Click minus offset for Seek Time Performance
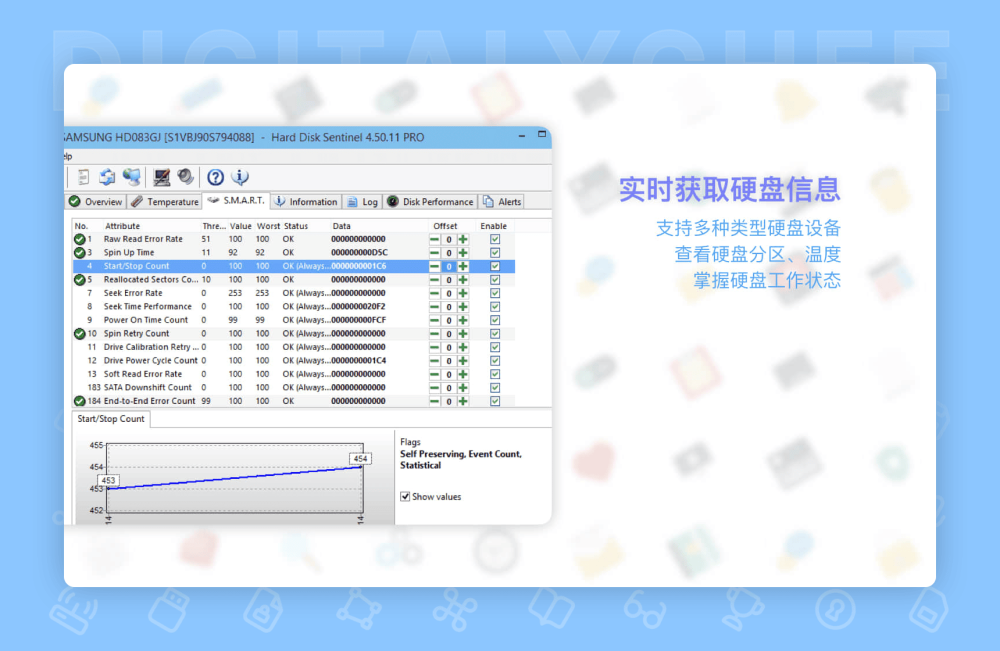 434,307
